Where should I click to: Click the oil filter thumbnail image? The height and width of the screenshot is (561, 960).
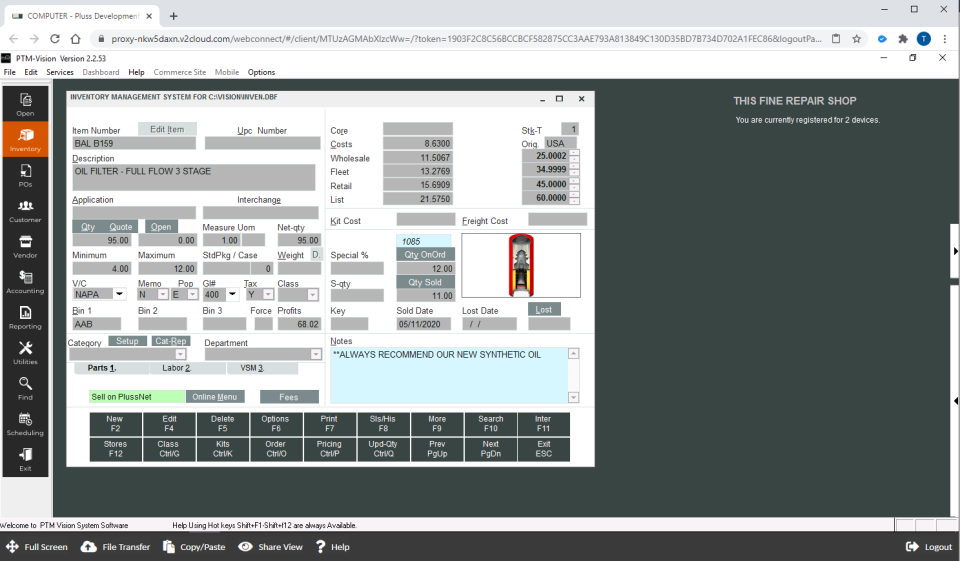click(x=521, y=265)
